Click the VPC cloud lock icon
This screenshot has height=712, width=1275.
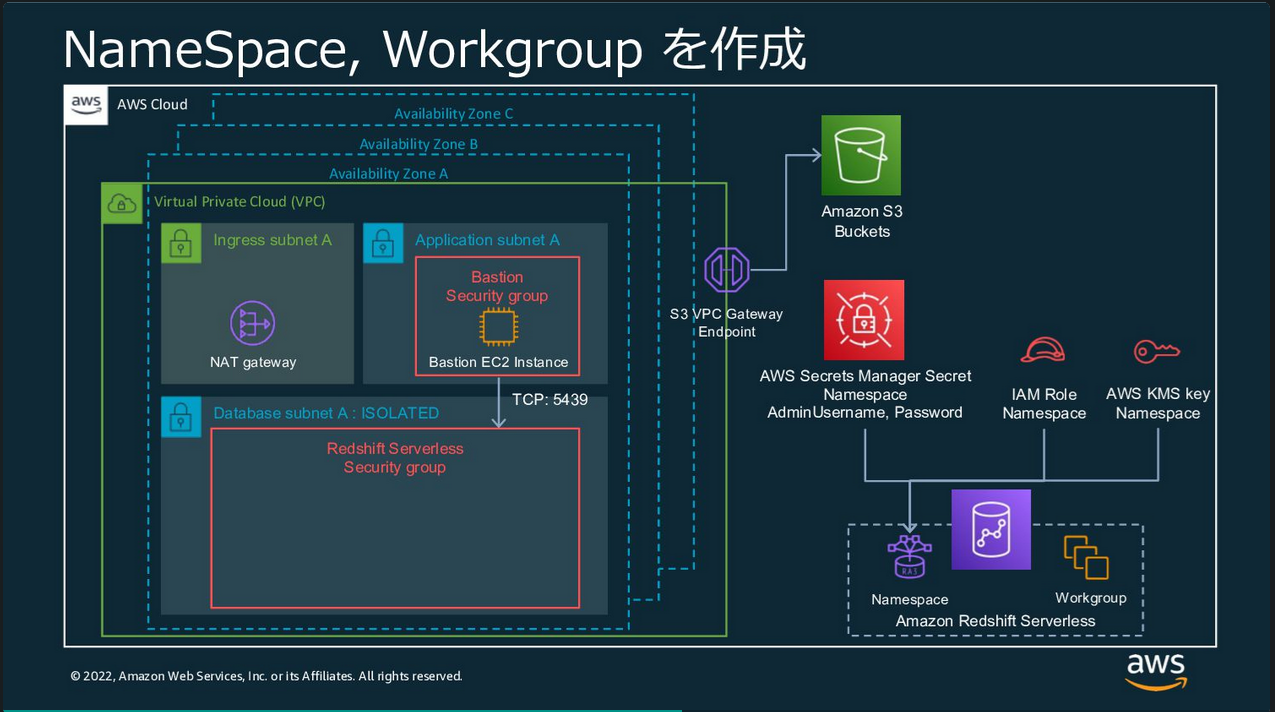point(122,204)
